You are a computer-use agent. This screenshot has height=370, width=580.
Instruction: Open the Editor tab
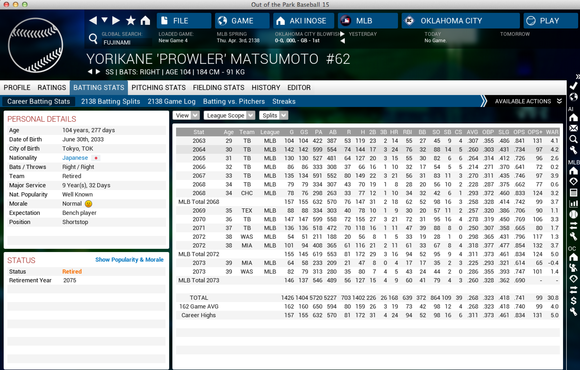point(299,88)
